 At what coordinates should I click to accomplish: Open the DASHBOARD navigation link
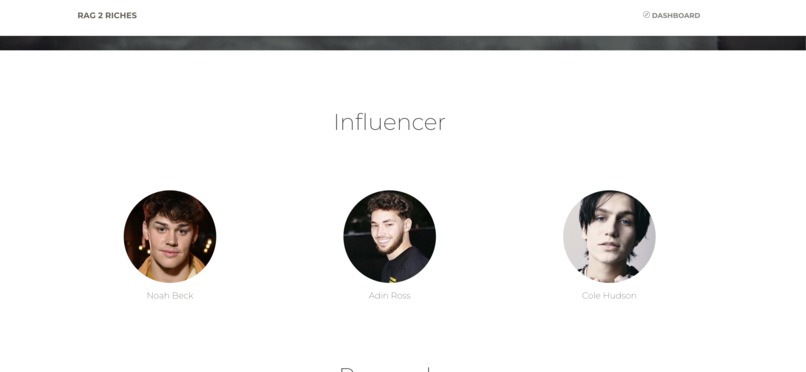pos(671,15)
